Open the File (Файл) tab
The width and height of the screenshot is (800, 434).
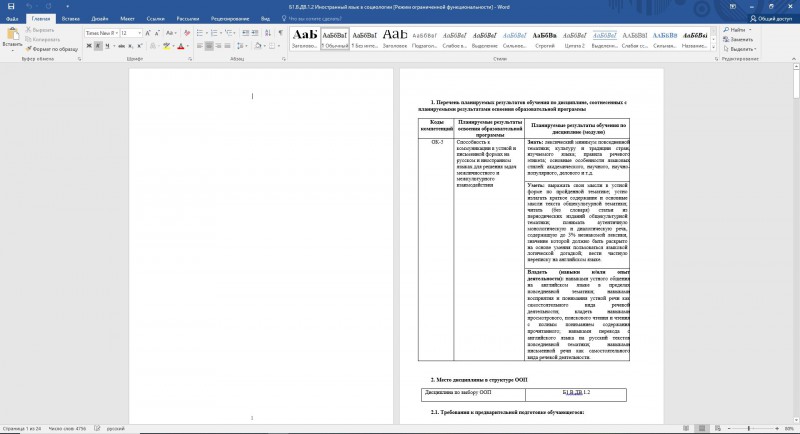click(x=12, y=19)
